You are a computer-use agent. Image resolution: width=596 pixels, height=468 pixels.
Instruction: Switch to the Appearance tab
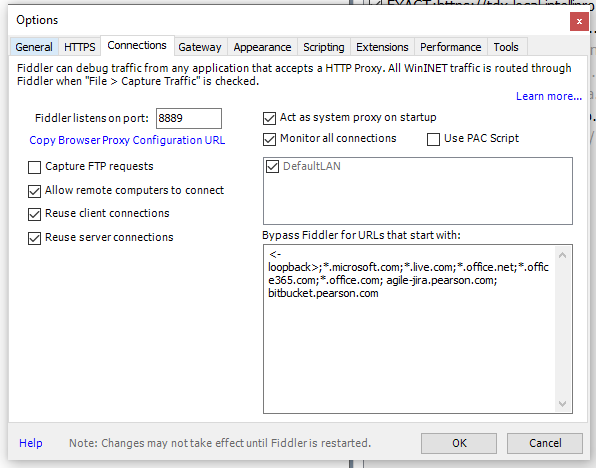[262, 47]
